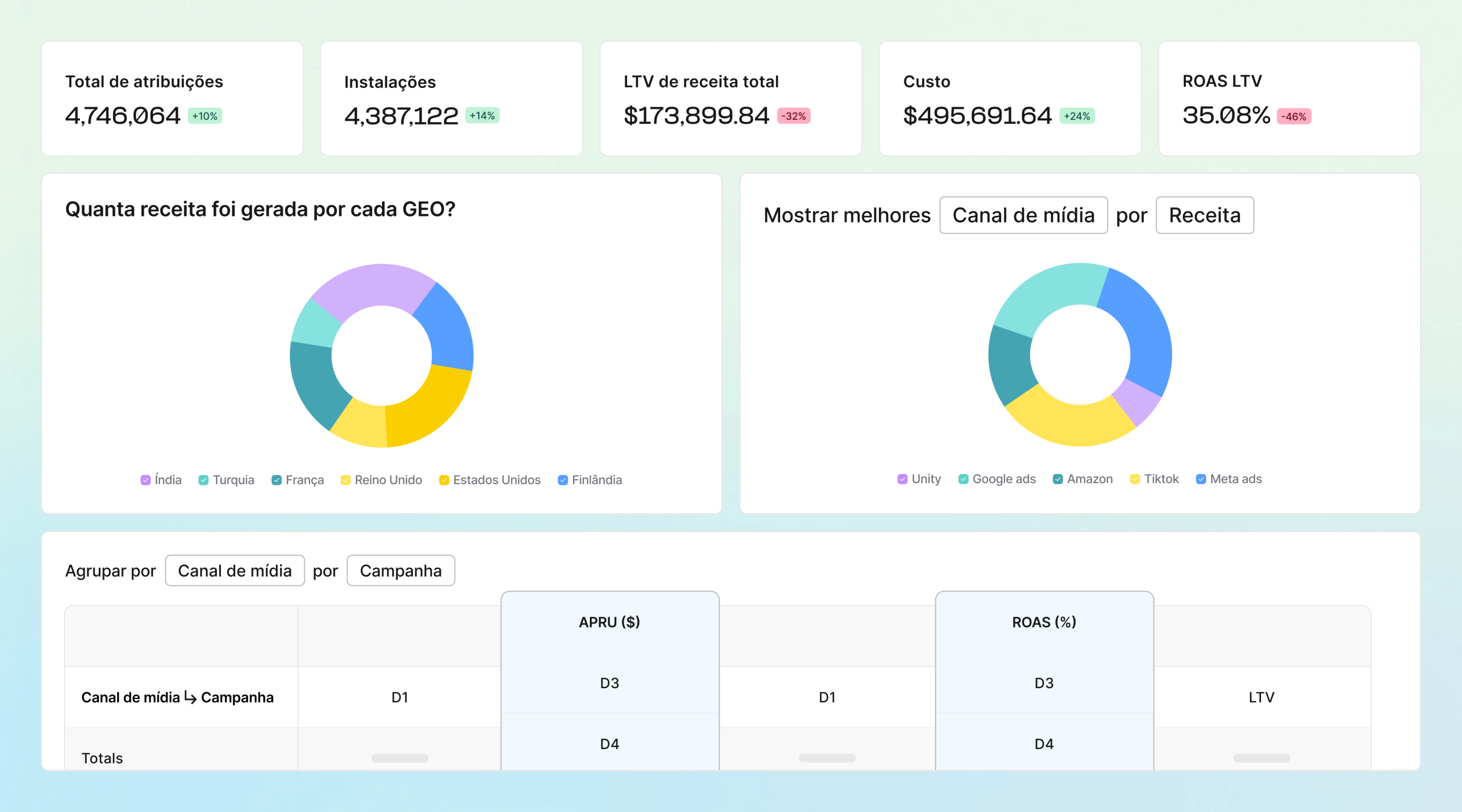This screenshot has height=812, width=1462.
Task: Uncheck Reino Unido in the legend
Action: (x=345, y=480)
